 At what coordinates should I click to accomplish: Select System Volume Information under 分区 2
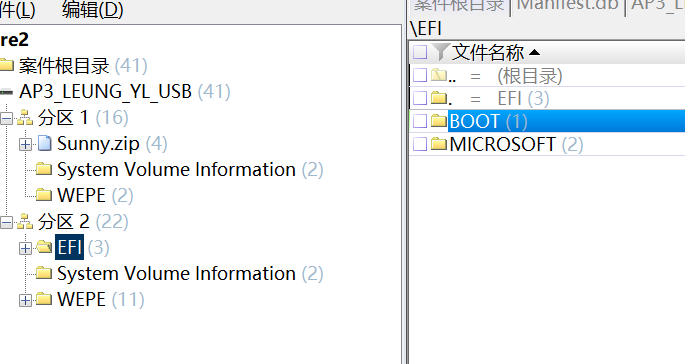(x=190, y=274)
